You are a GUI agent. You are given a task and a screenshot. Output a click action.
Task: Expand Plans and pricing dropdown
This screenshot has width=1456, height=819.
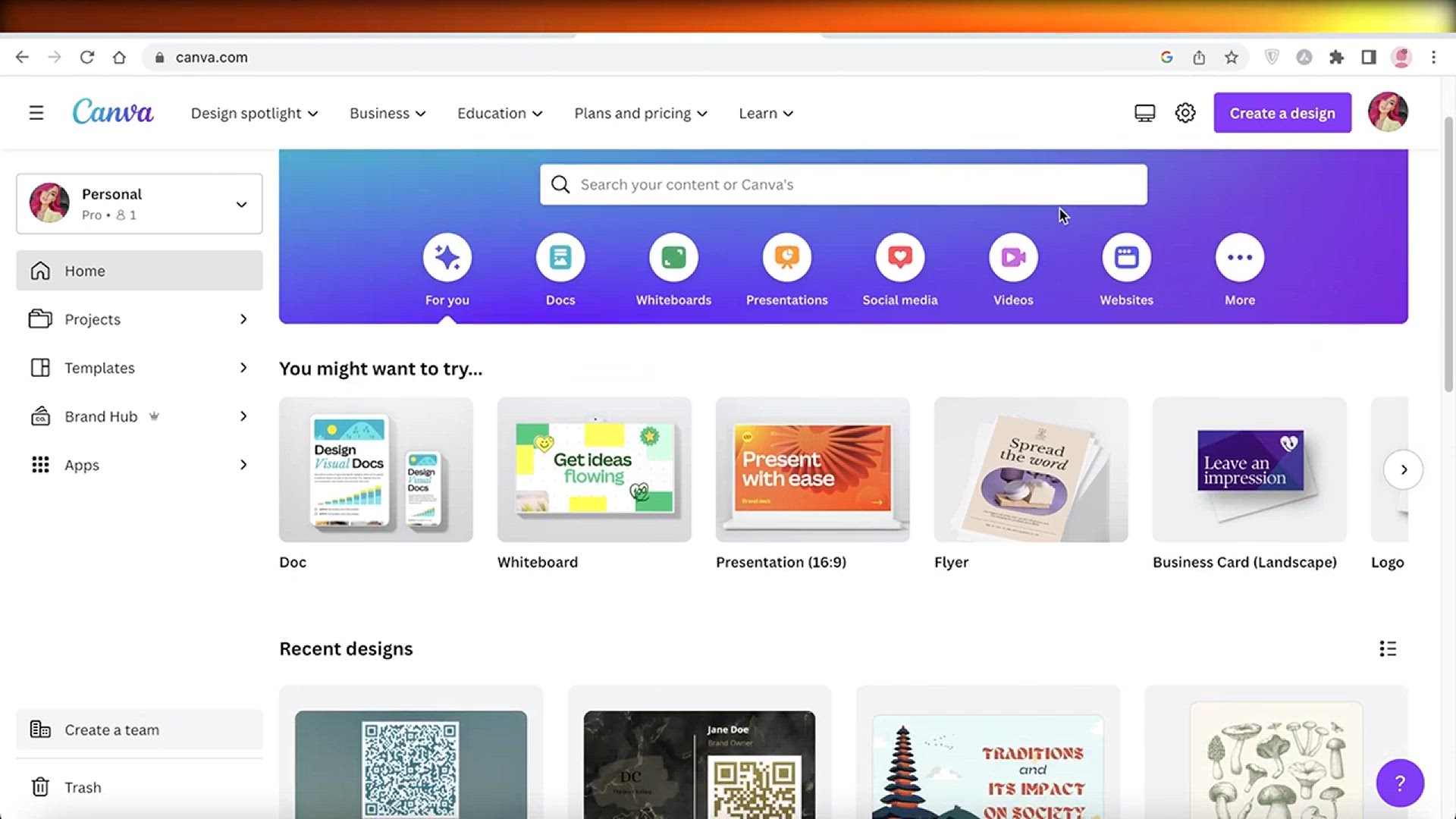point(641,113)
